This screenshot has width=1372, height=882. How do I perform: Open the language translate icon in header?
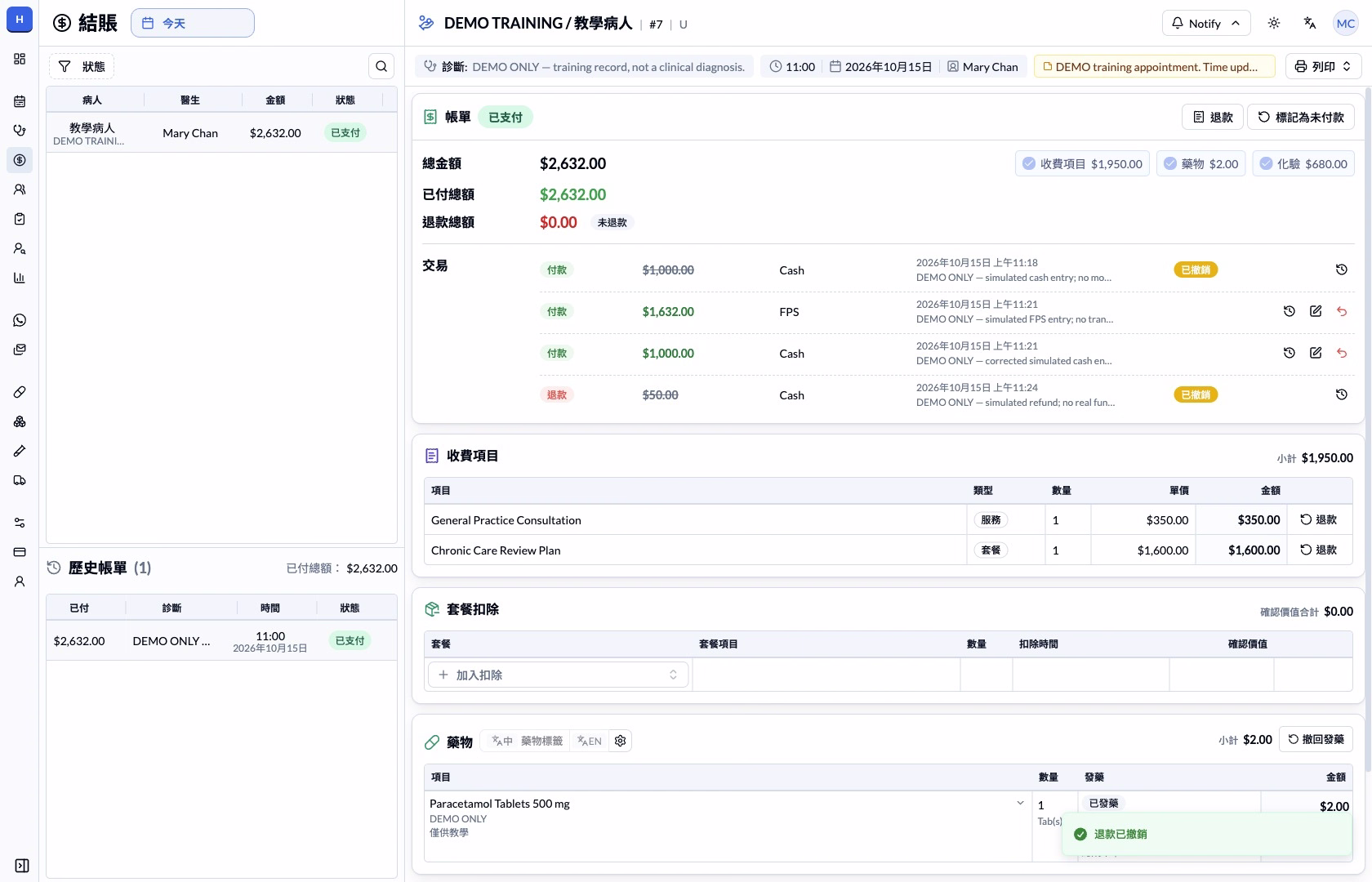click(x=1310, y=23)
